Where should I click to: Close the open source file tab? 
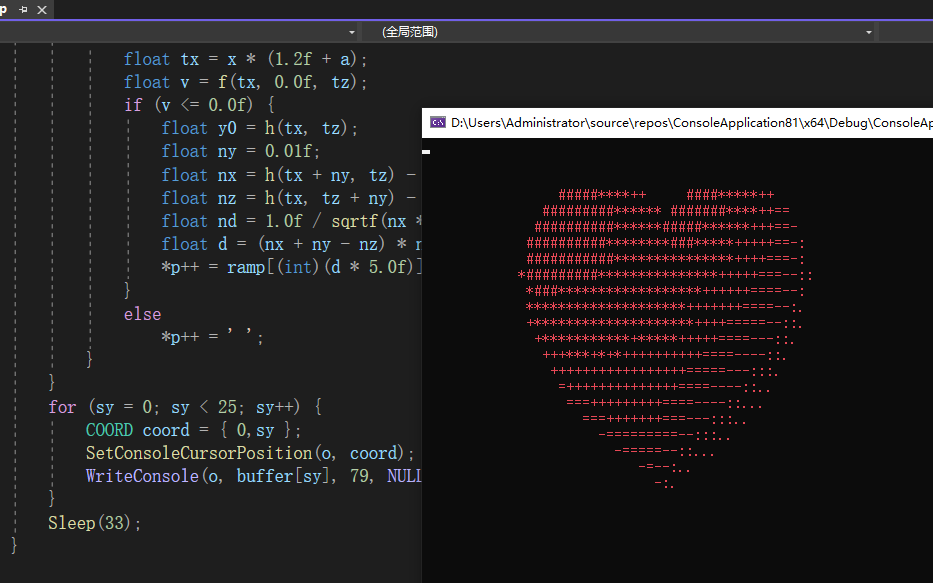(x=42, y=8)
